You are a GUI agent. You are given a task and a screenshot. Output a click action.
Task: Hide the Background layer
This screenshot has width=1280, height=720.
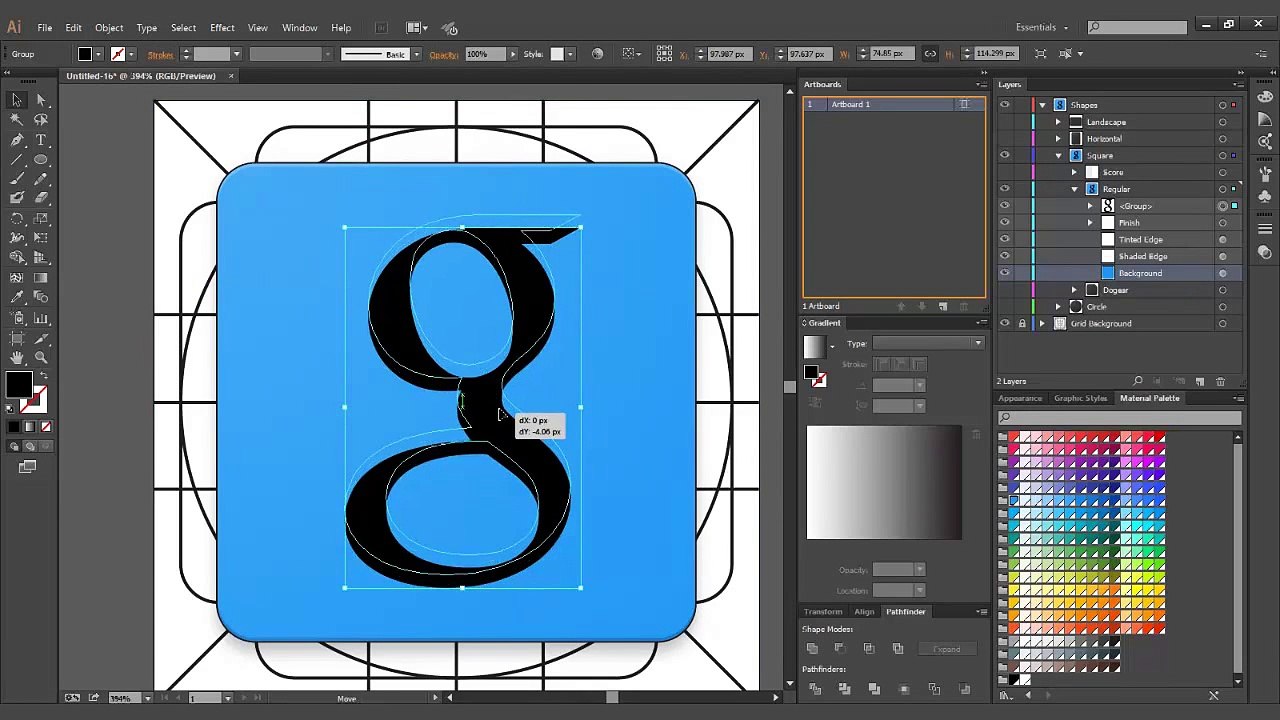1005,273
